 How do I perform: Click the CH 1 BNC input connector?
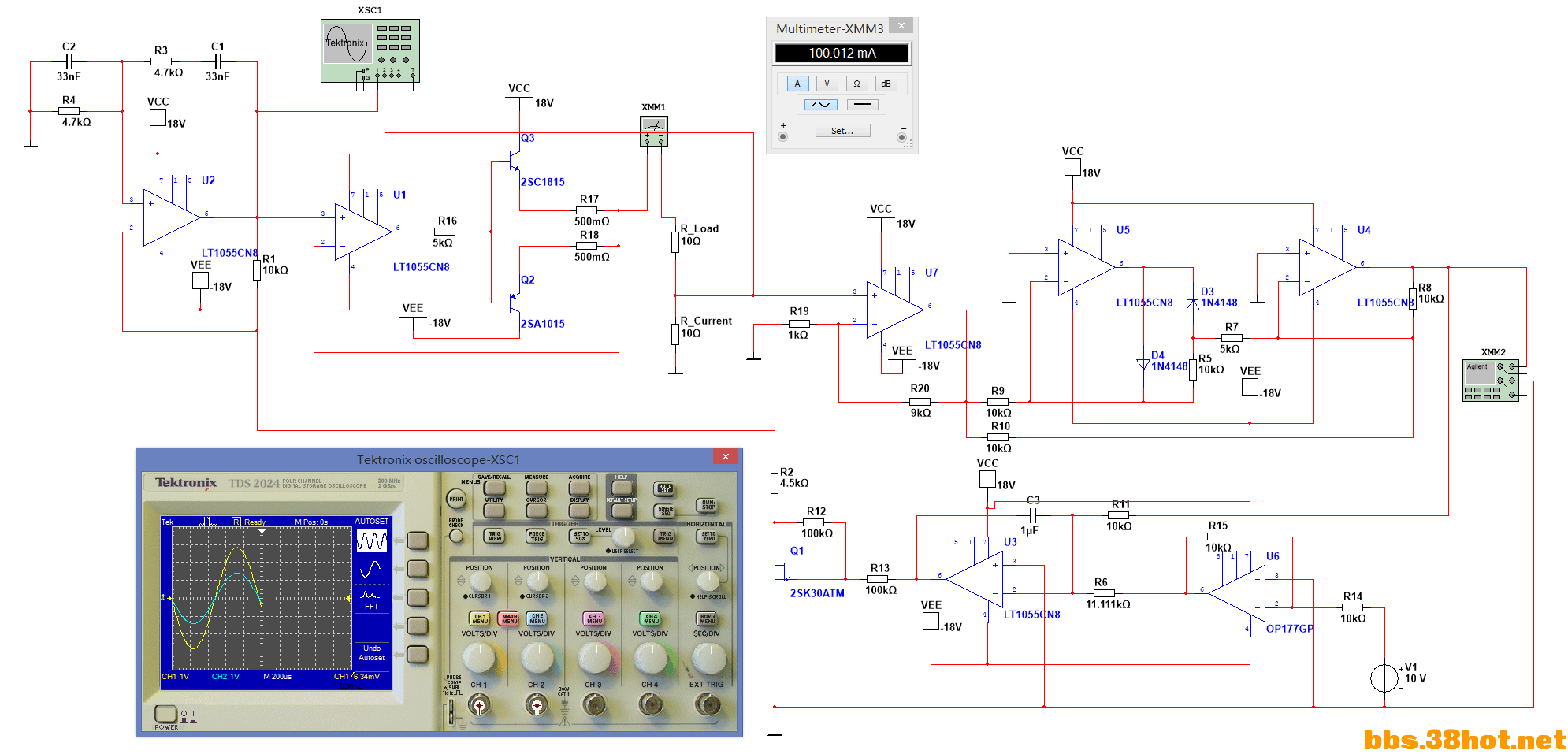pos(479,705)
